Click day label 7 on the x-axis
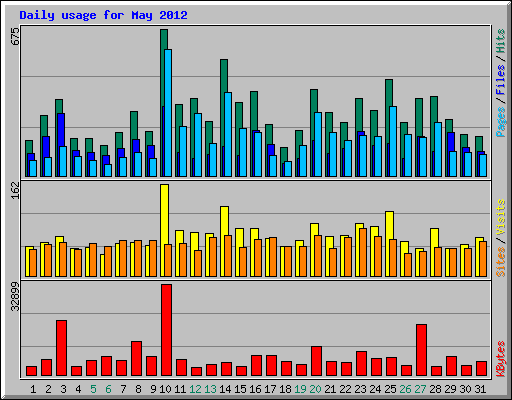 123,389
